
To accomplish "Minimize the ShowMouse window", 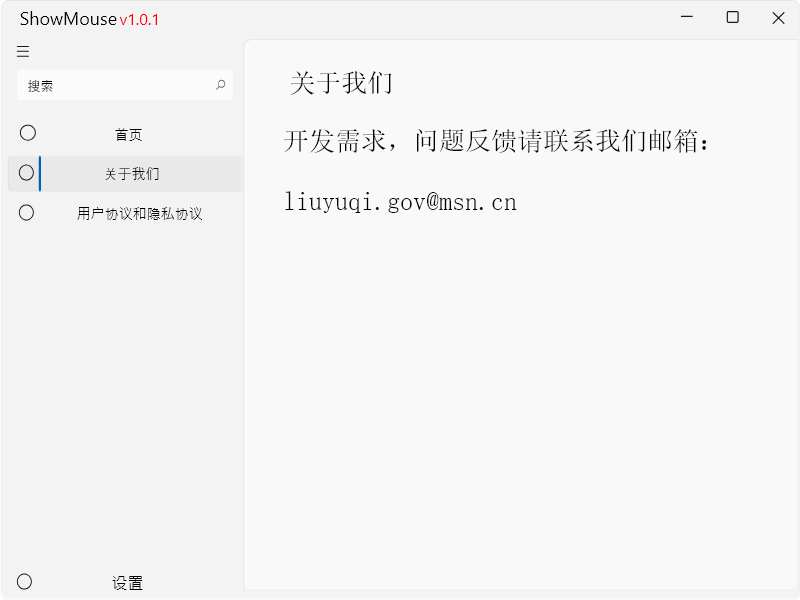I will [687, 18].
